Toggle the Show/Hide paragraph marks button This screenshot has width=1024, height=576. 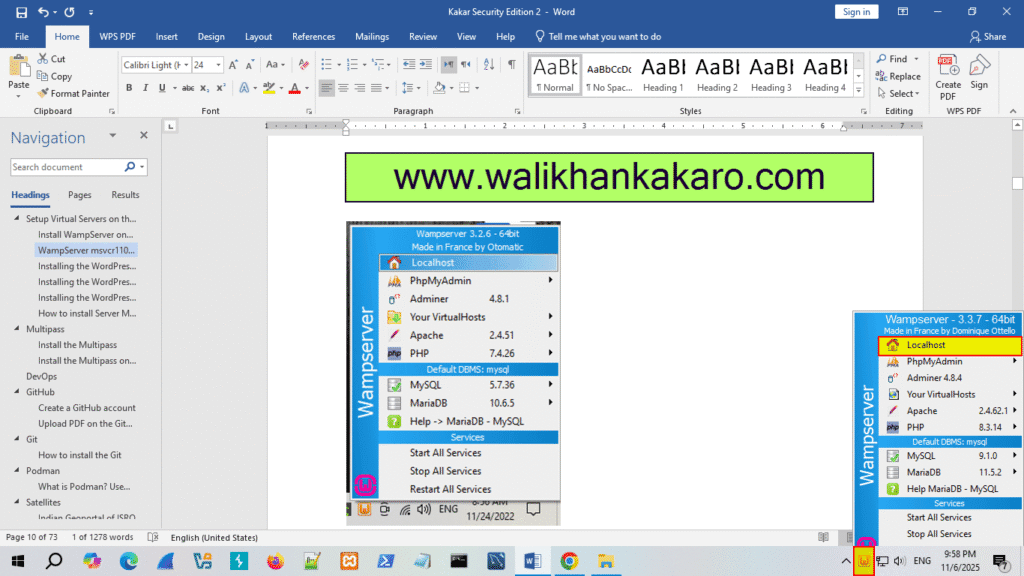click(x=511, y=65)
